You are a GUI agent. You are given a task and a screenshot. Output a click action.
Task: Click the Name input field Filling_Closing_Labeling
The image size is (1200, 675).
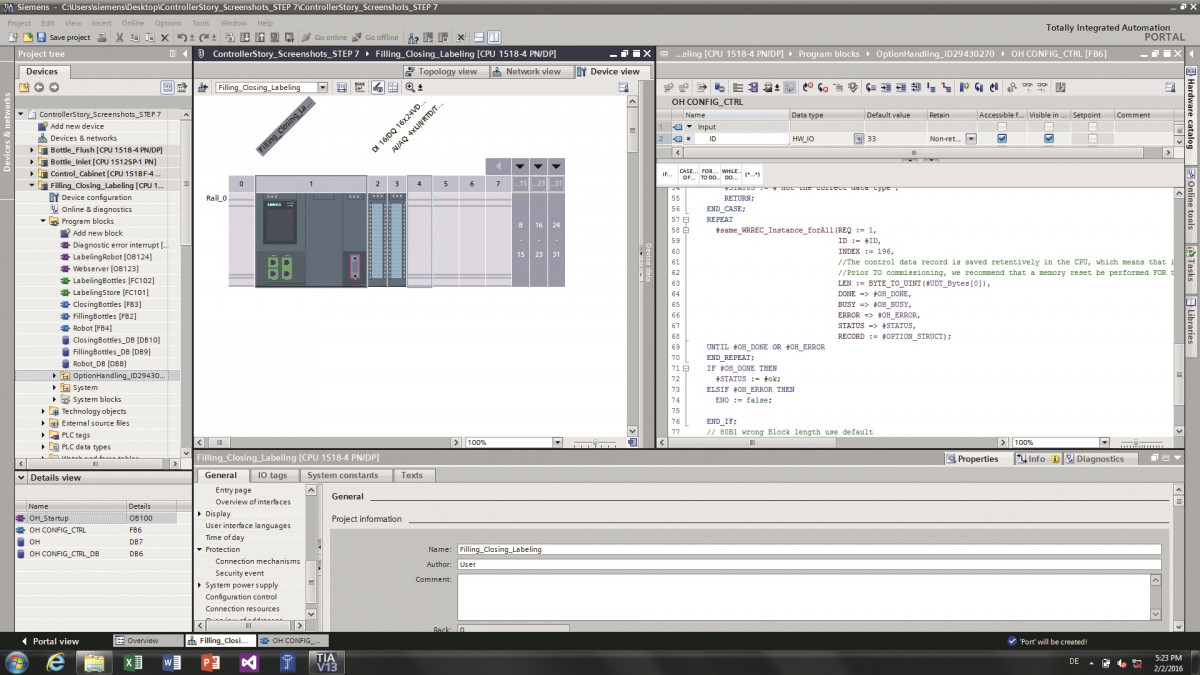[809, 549]
